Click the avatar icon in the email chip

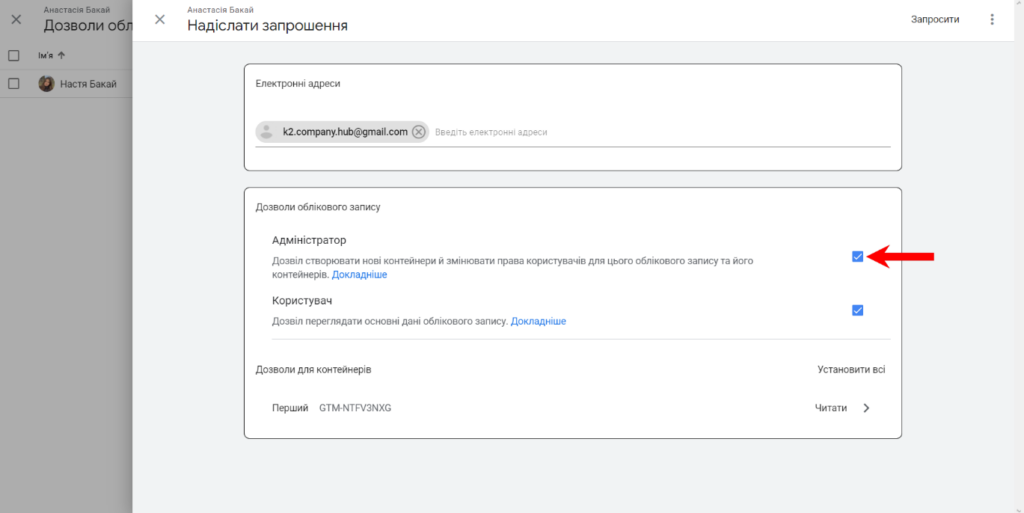(x=267, y=132)
